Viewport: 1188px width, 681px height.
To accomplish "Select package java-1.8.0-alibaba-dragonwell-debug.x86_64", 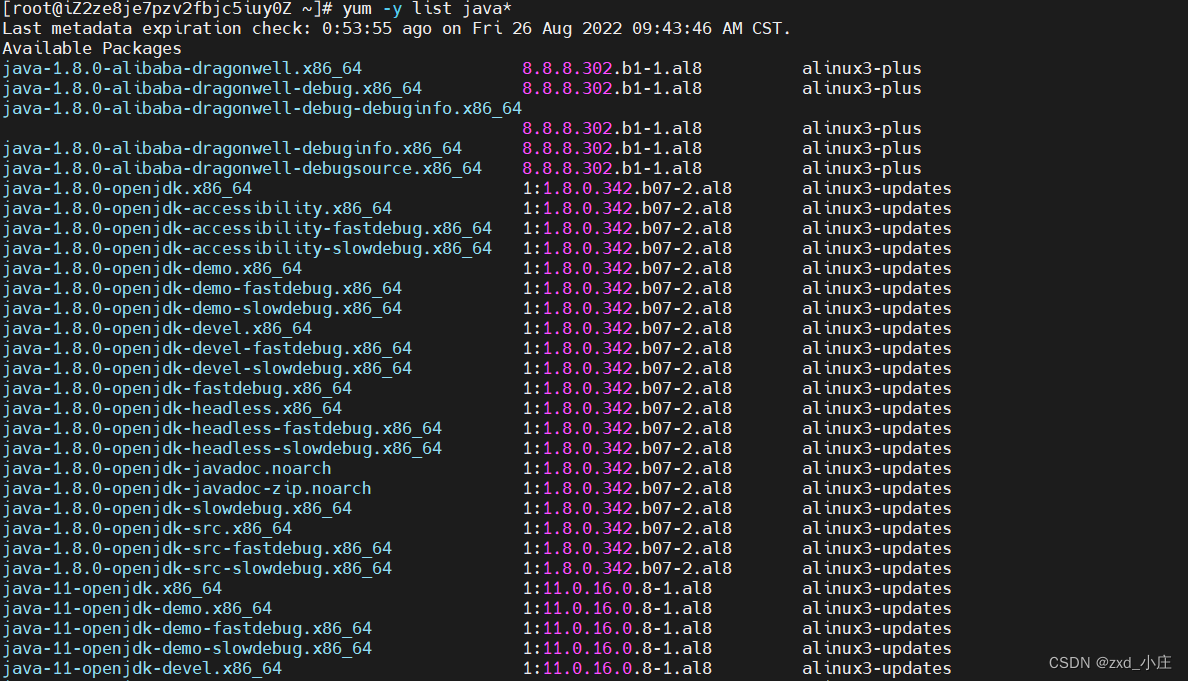I will tap(212, 89).
